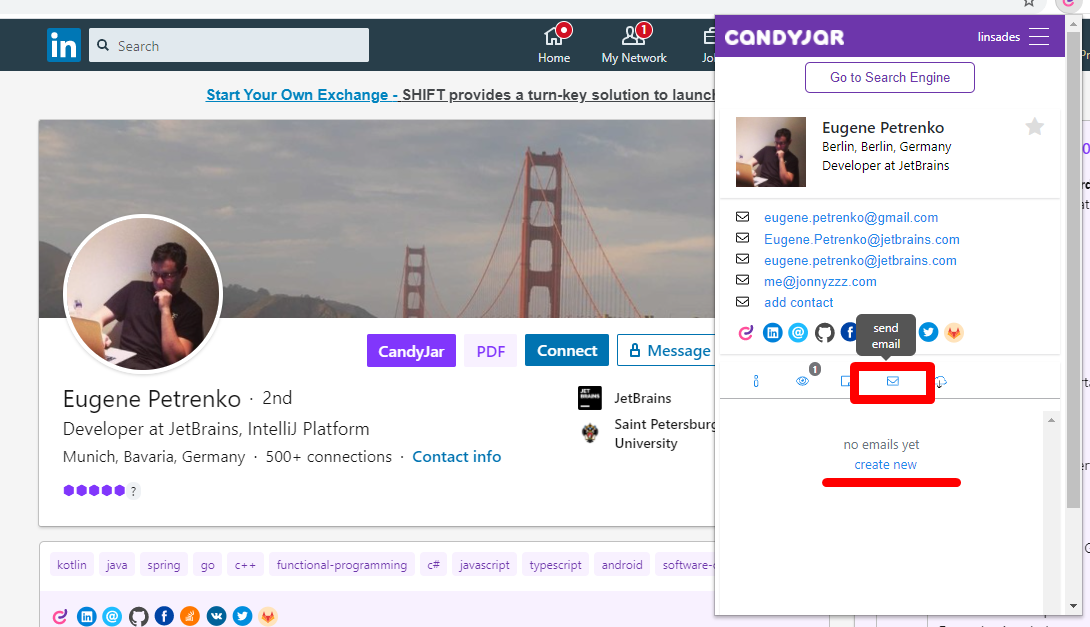Screen dimensions: 1090x627
Task: Click the purple hexagon rating indicator
Action: point(94,491)
